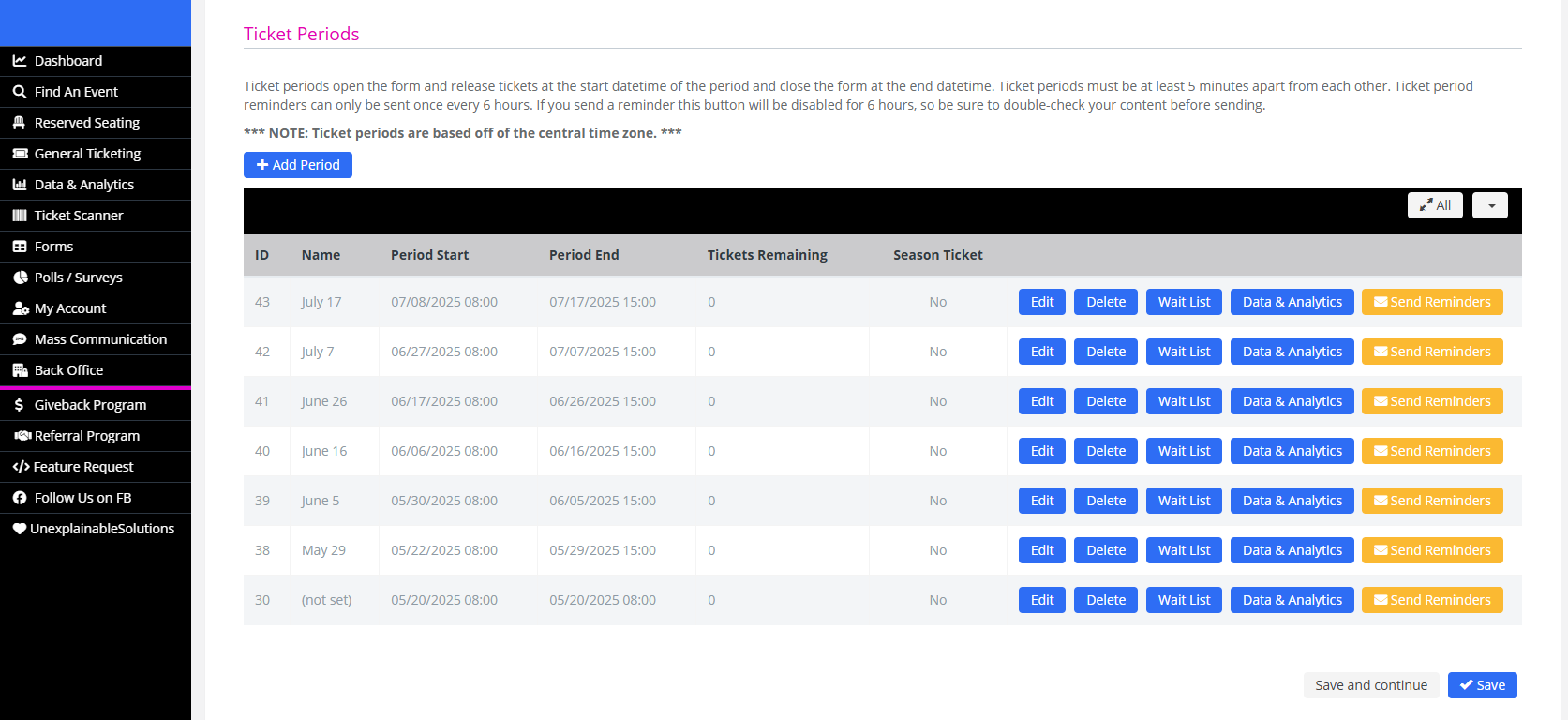Click the Follow Us on FB icon

point(19,498)
